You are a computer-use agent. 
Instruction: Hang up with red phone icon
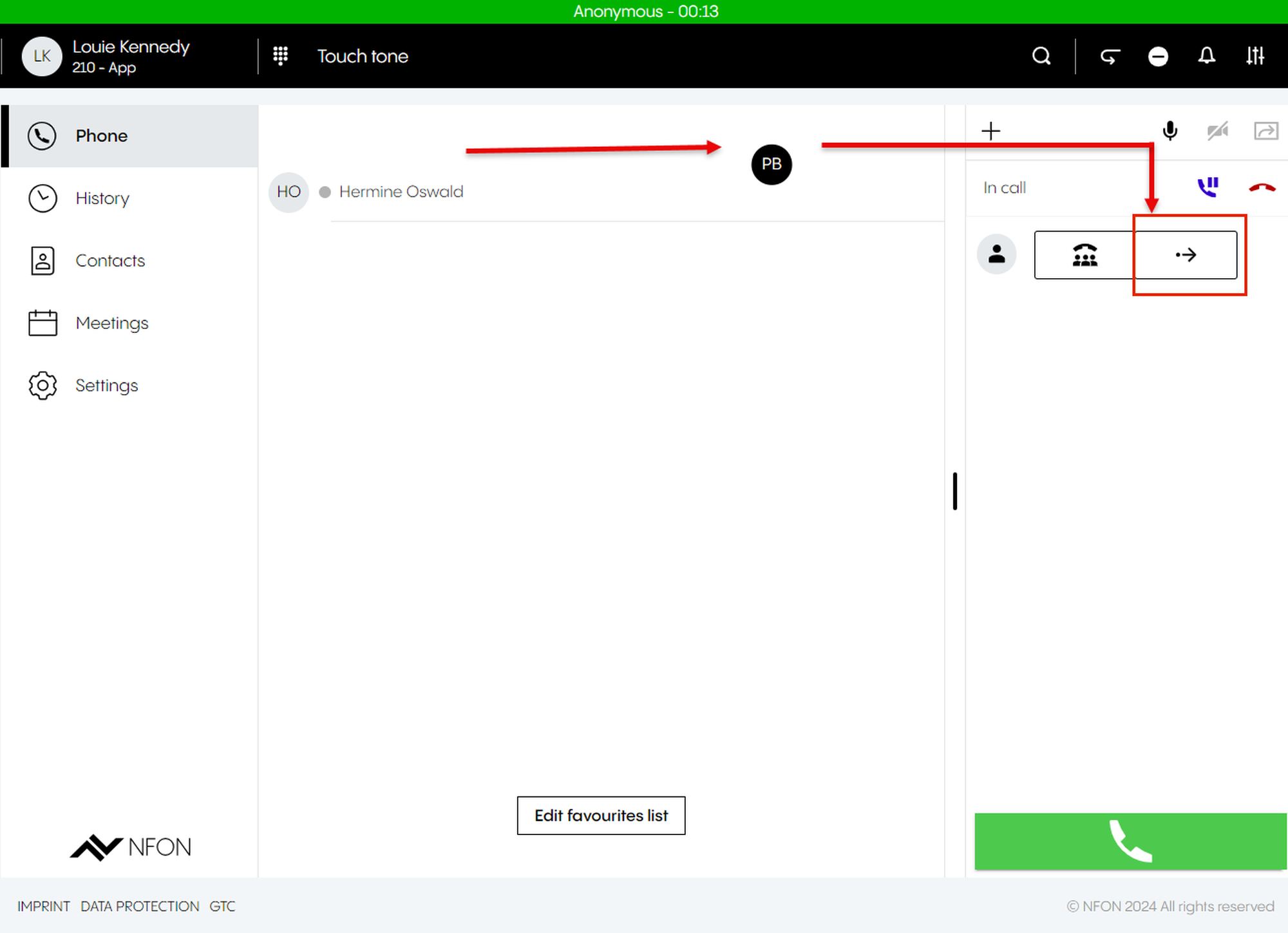click(x=1262, y=187)
